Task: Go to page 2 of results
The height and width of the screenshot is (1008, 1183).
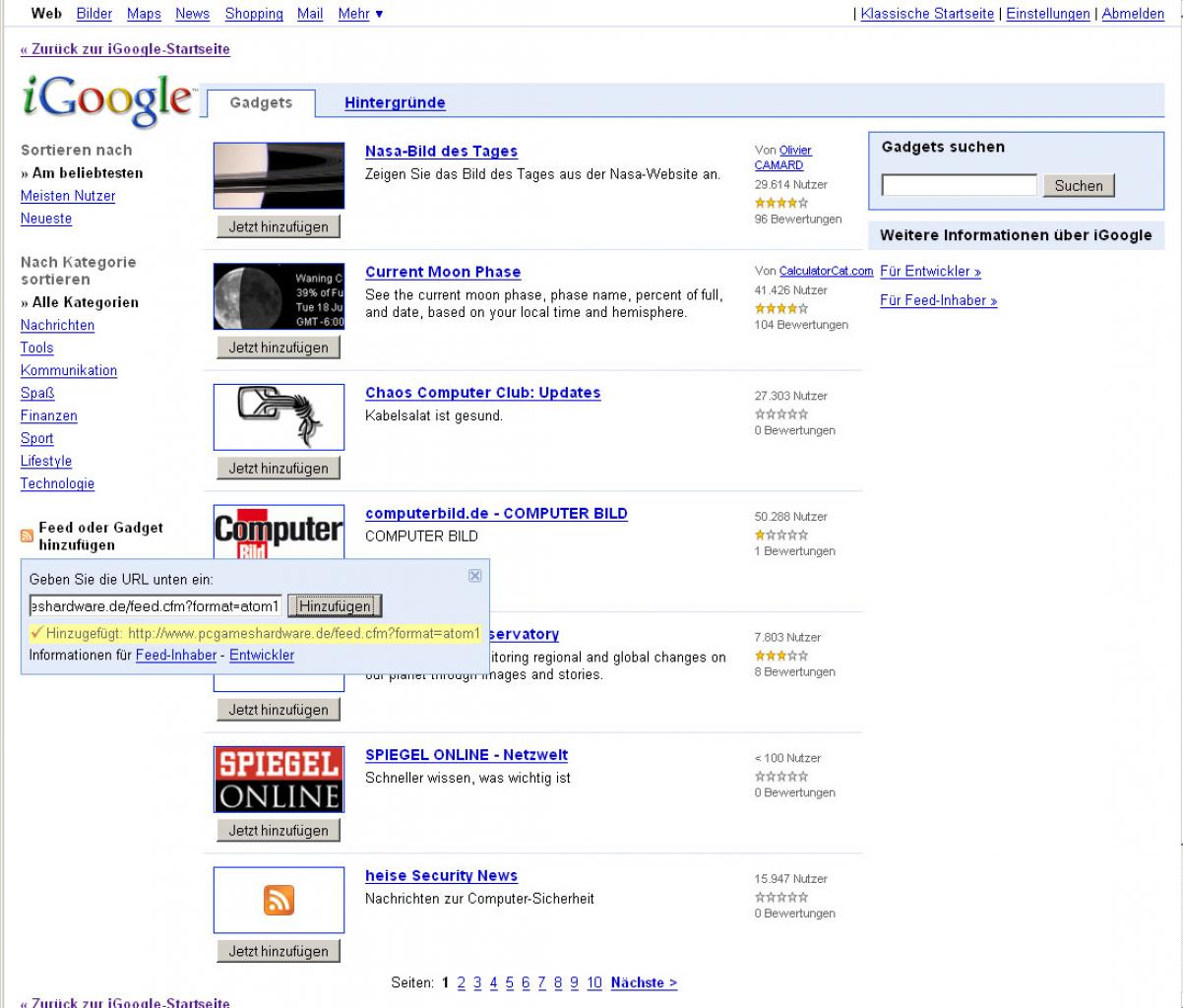Action: pyautogui.click(x=462, y=983)
